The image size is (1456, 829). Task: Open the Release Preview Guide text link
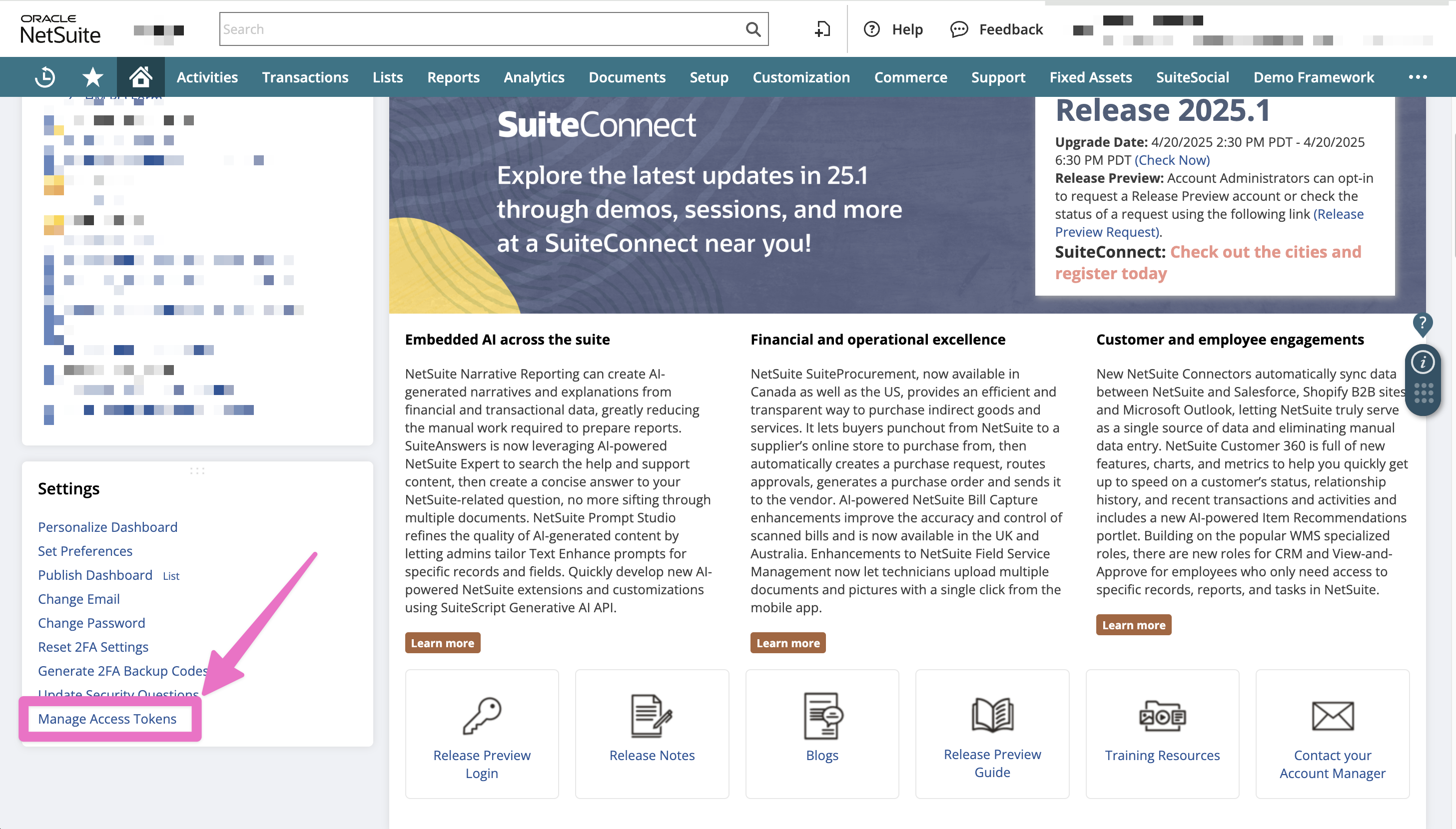(992, 763)
